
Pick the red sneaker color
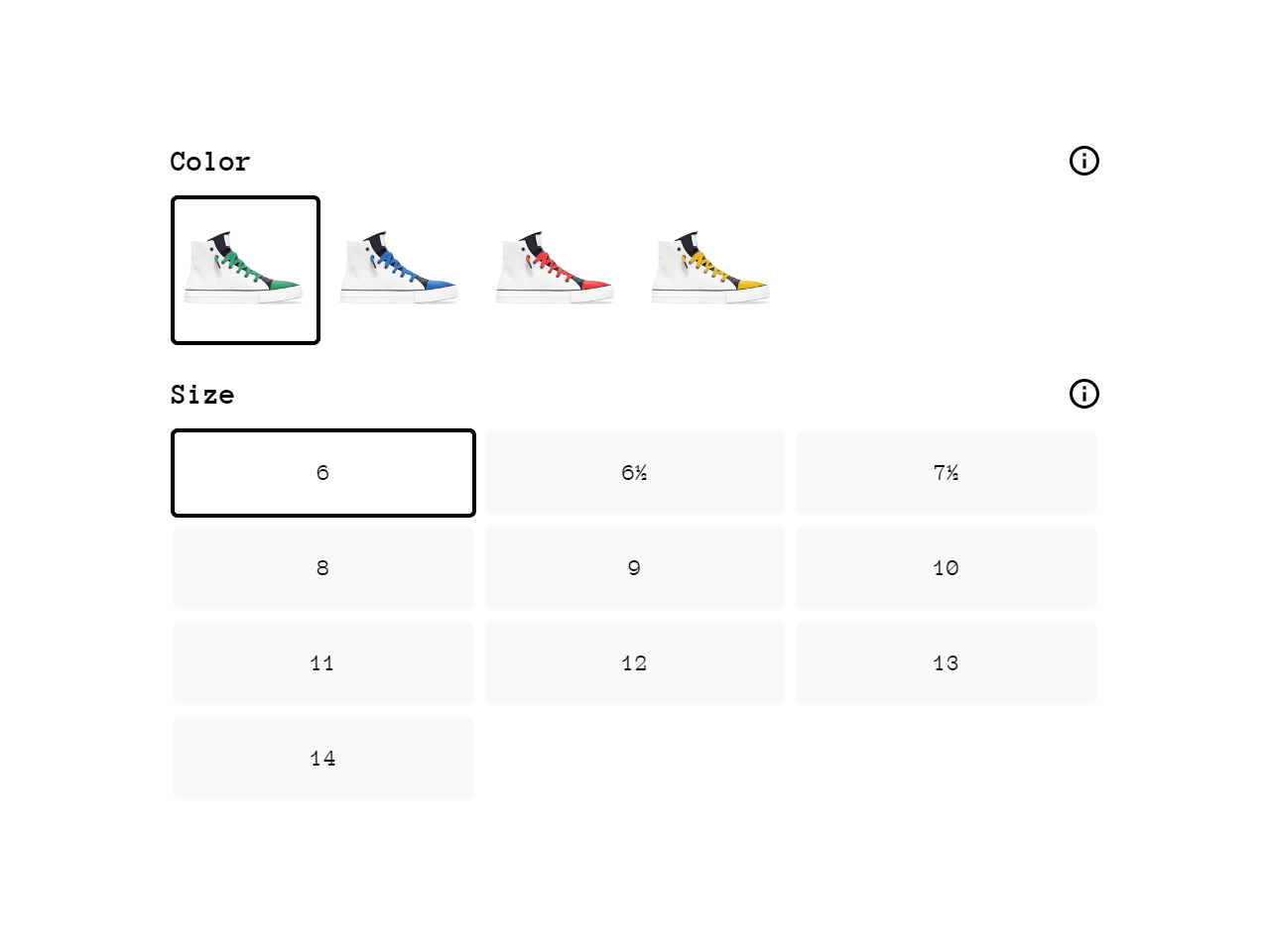click(x=556, y=270)
